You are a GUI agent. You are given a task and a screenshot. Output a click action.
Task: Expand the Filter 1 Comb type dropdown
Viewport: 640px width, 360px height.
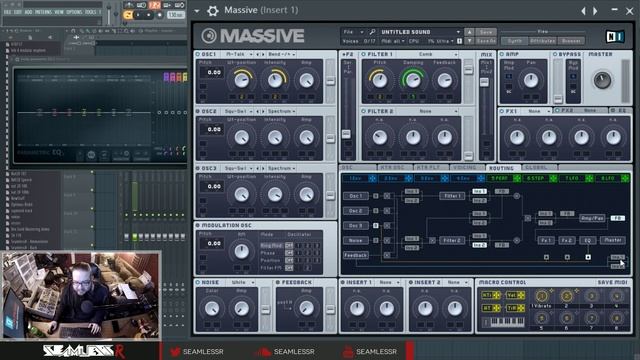[437, 54]
